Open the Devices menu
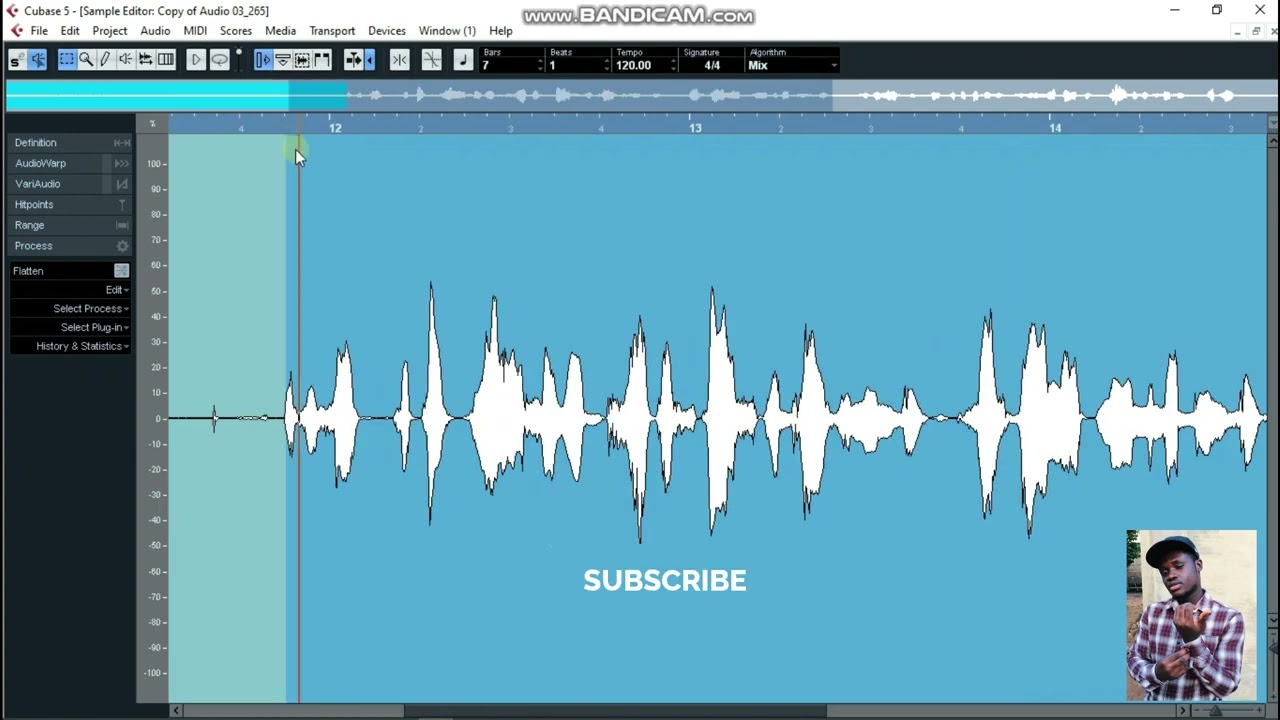The height and width of the screenshot is (720, 1280). pos(387,31)
